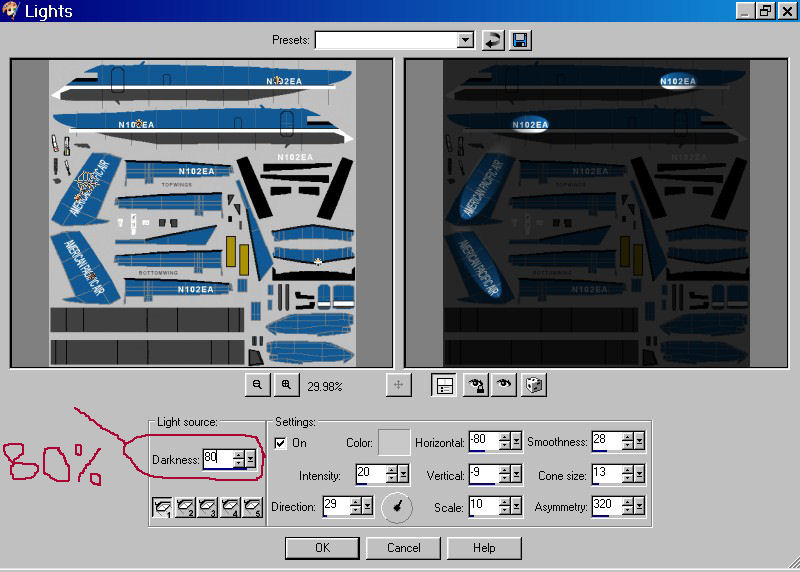
Task: Select light source number 5
Action: pos(252,507)
